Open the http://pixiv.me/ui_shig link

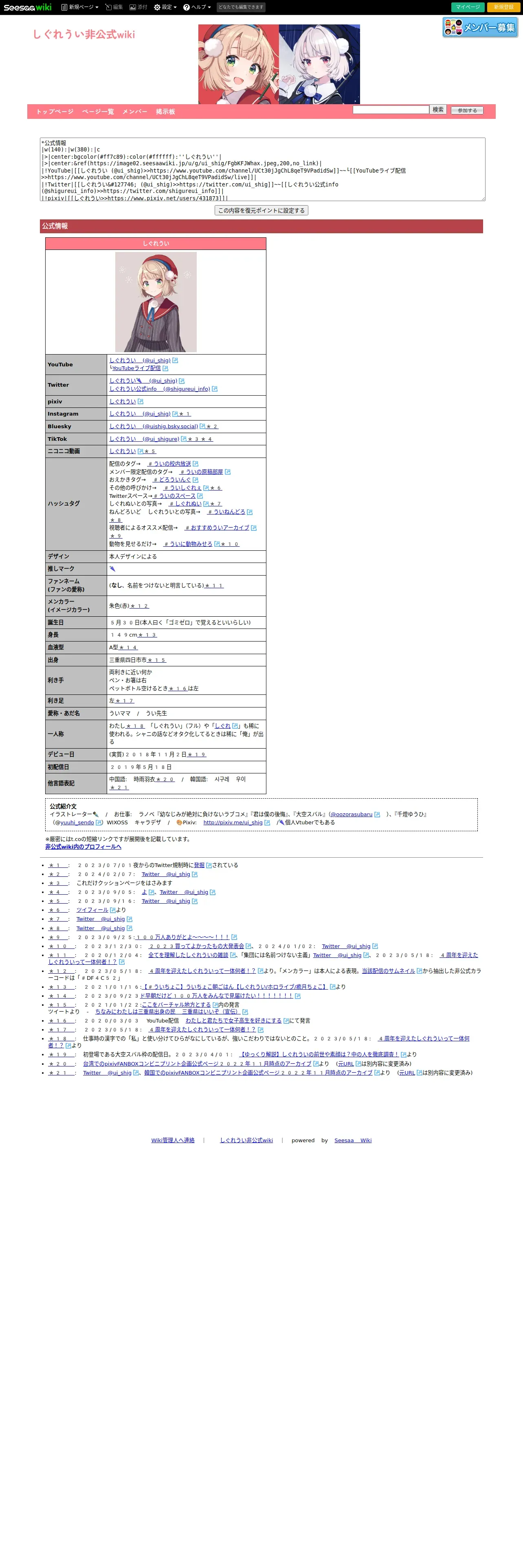tap(233, 822)
